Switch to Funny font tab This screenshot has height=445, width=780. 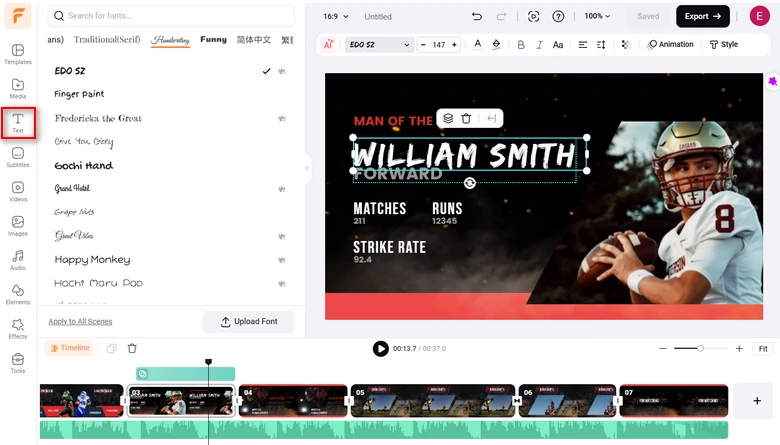click(x=213, y=39)
